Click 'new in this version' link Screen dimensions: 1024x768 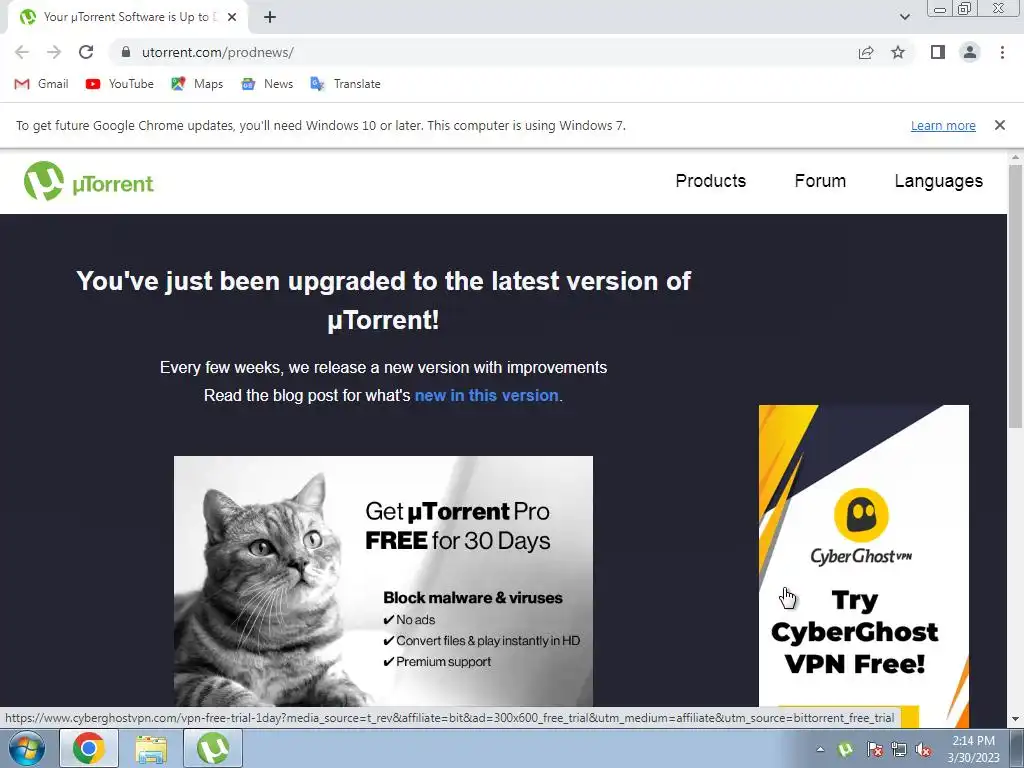tap(487, 396)
